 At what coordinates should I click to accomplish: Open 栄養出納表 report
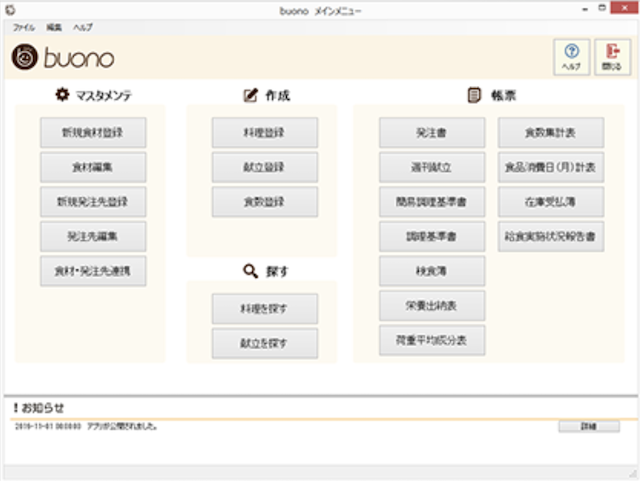tap(432, 306)
